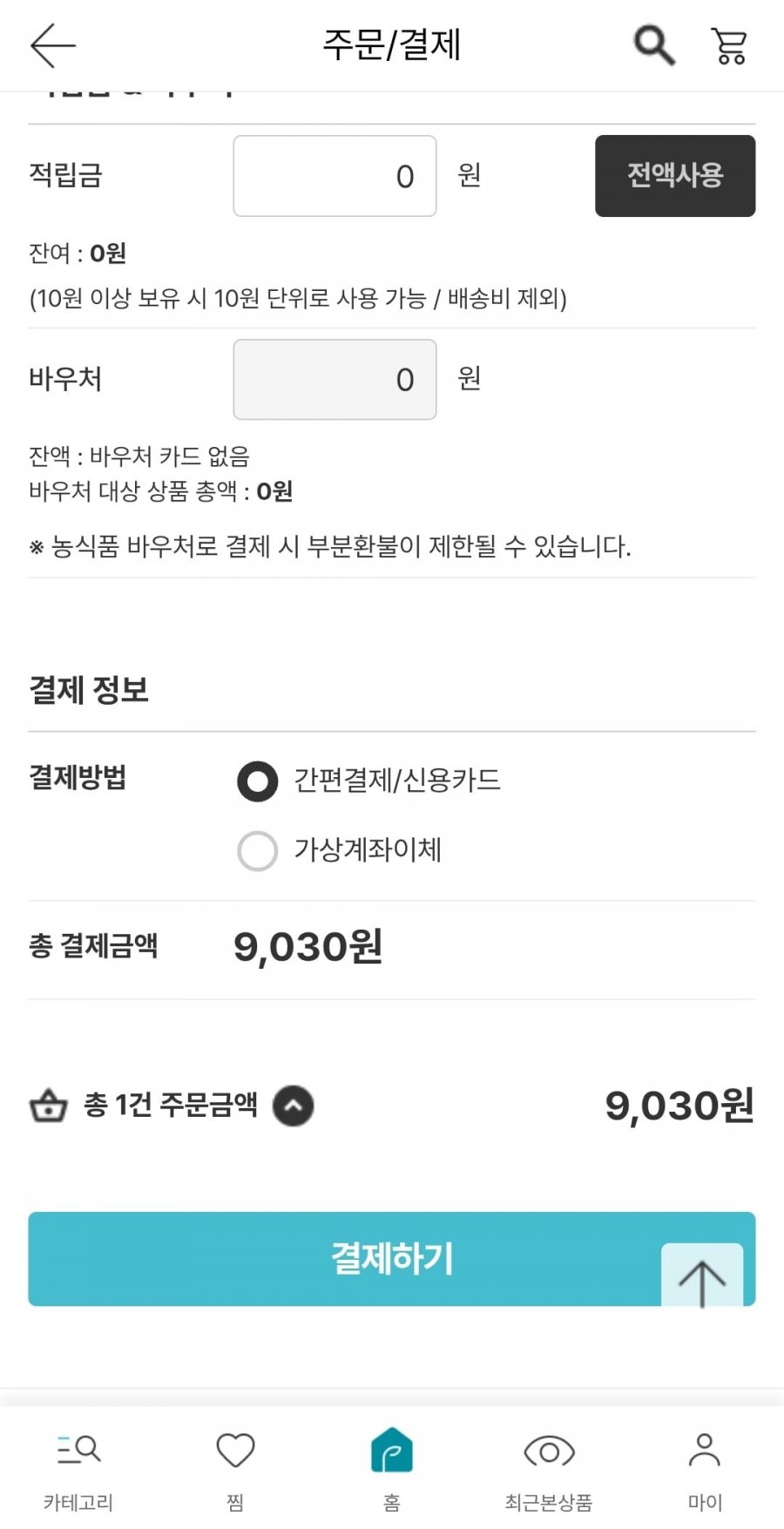Select 가상계좌이체 radio button
784x1529 pixels.
[258, 850]
